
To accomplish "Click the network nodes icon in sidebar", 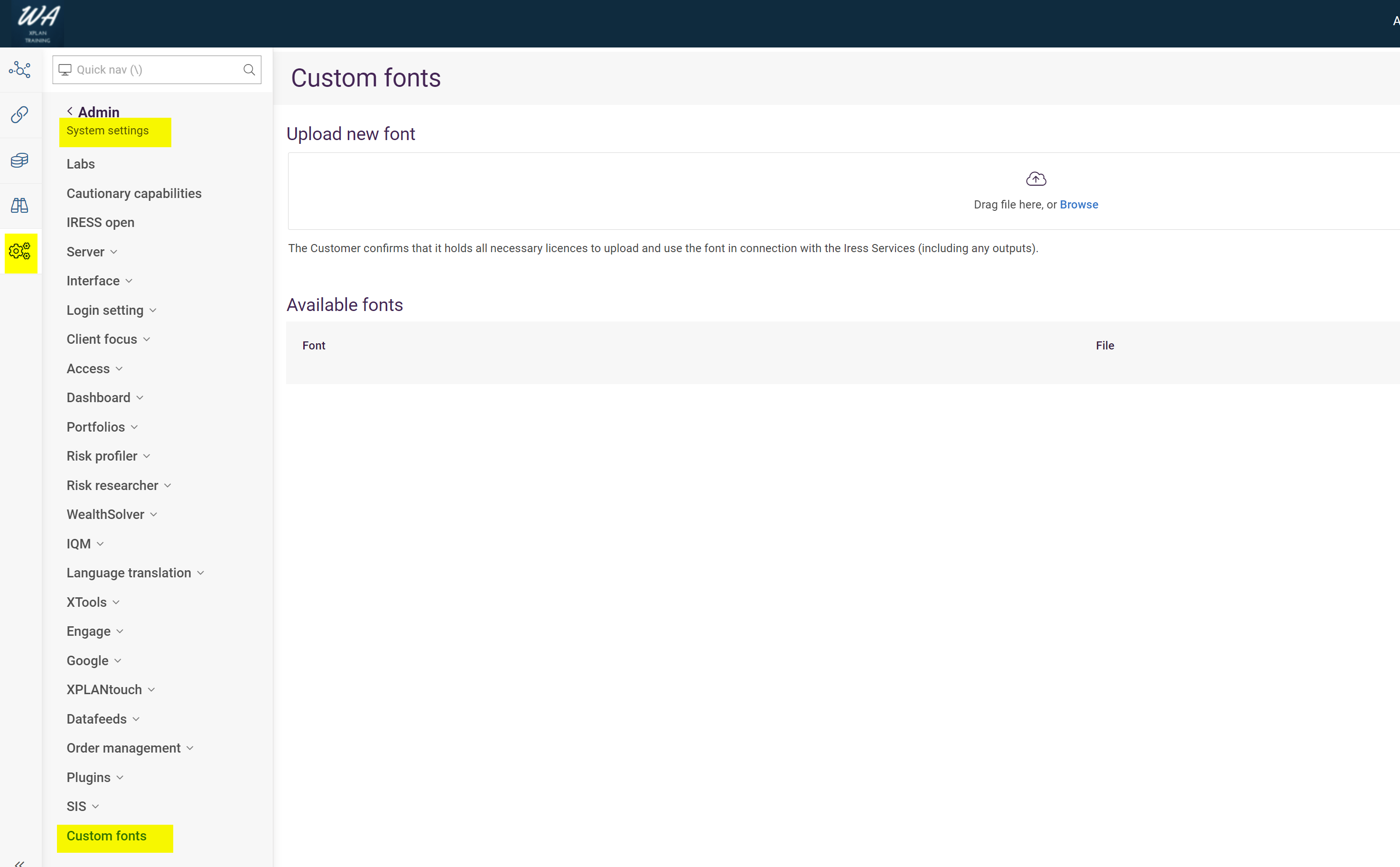I will click(19, 69).
